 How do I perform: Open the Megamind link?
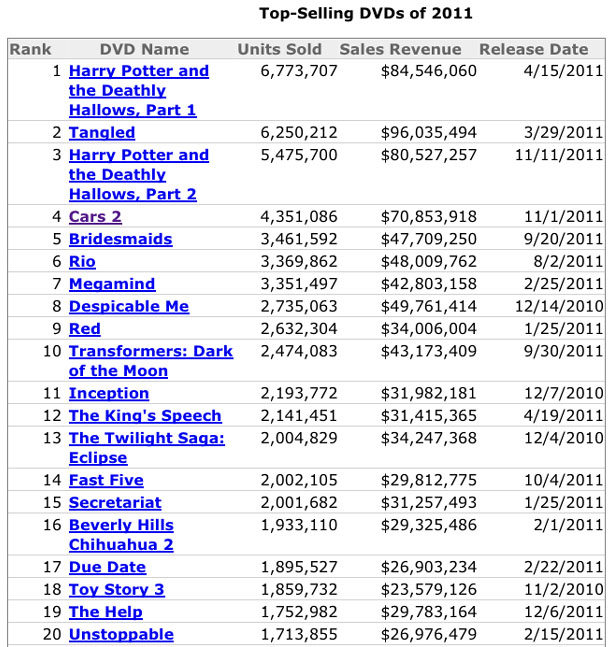click(x=112, y=284)
